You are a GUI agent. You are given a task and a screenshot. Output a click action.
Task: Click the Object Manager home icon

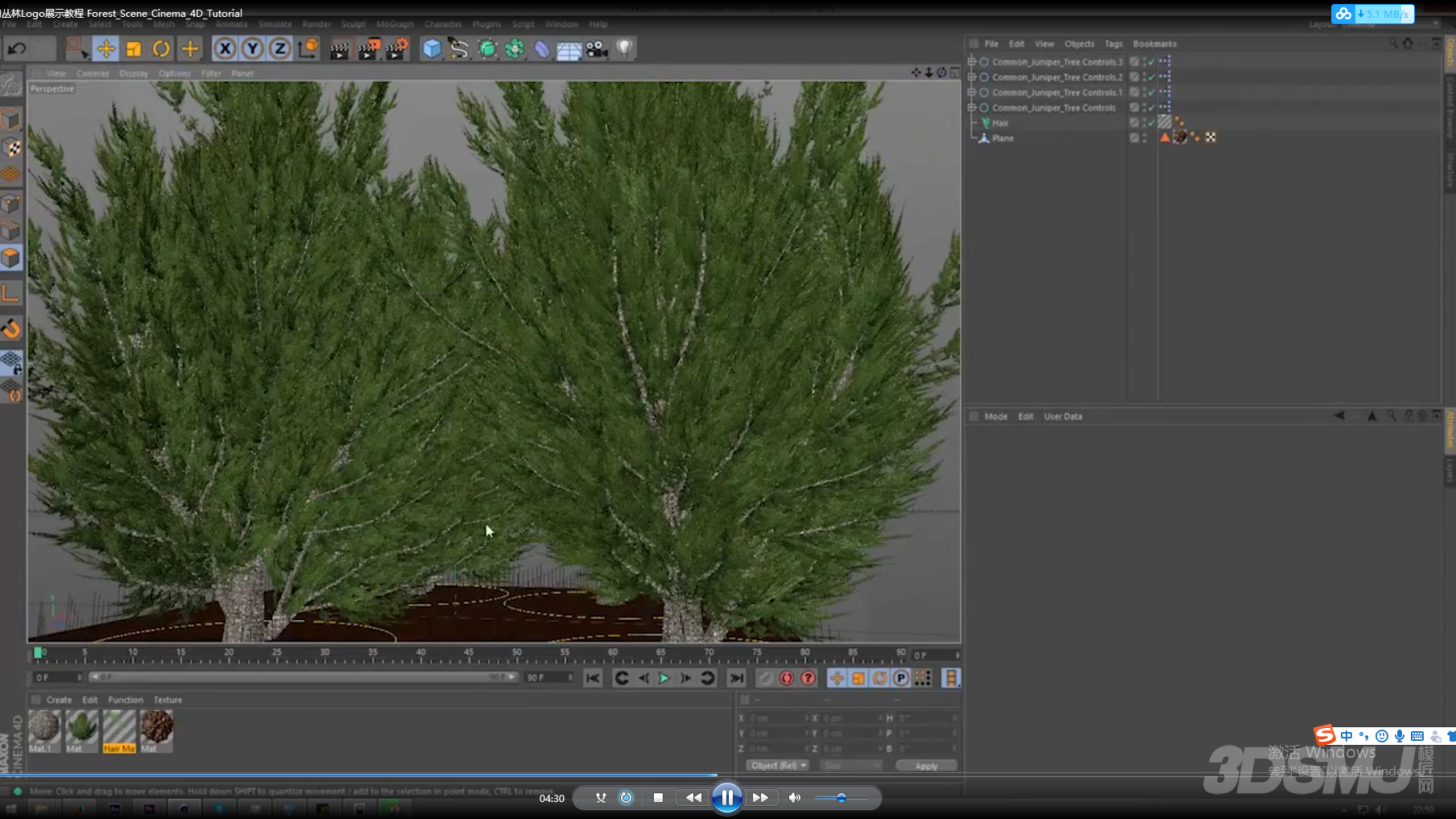1408,43
